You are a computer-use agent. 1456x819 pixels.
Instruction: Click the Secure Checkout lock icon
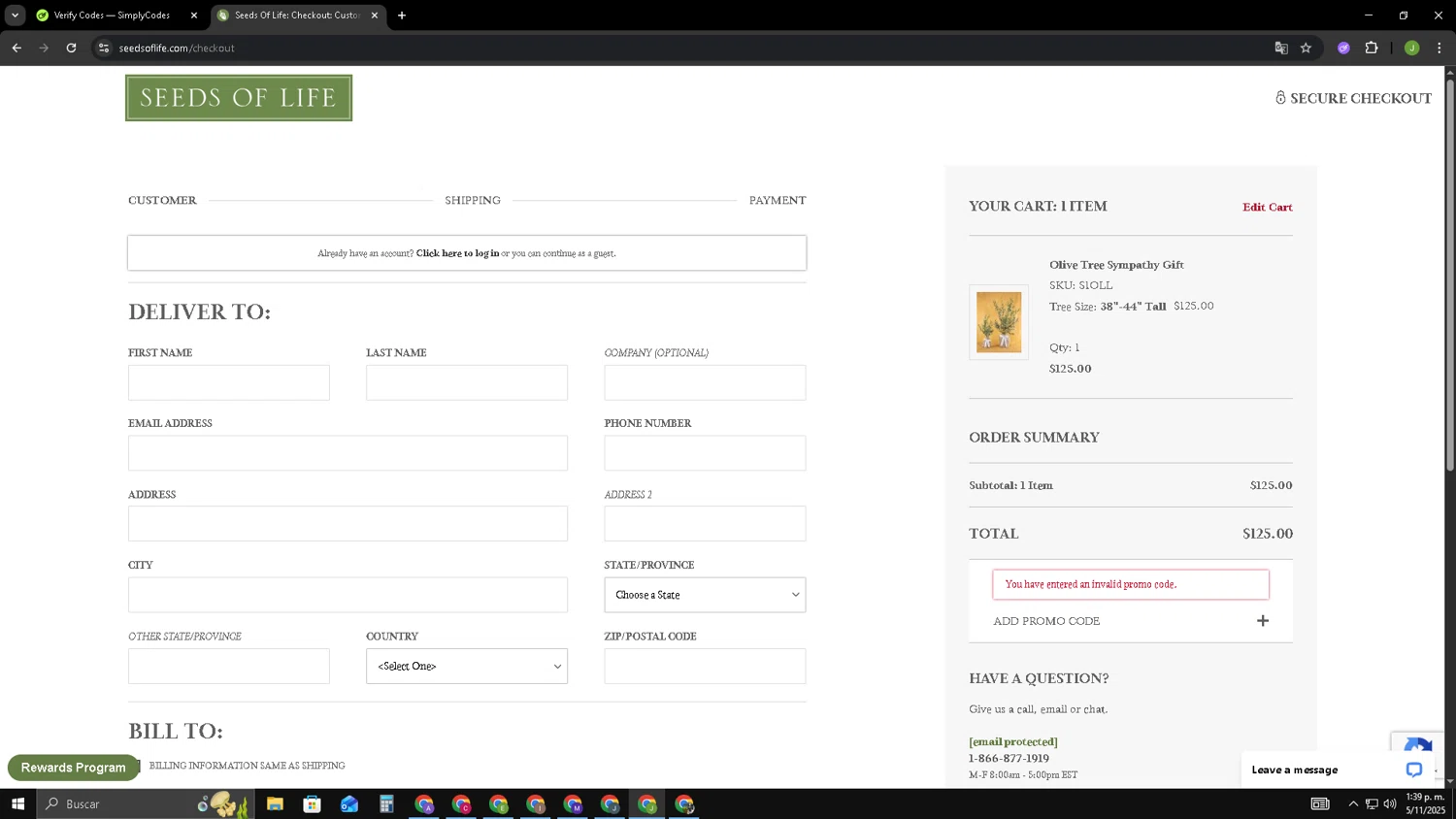(1280, 98)
